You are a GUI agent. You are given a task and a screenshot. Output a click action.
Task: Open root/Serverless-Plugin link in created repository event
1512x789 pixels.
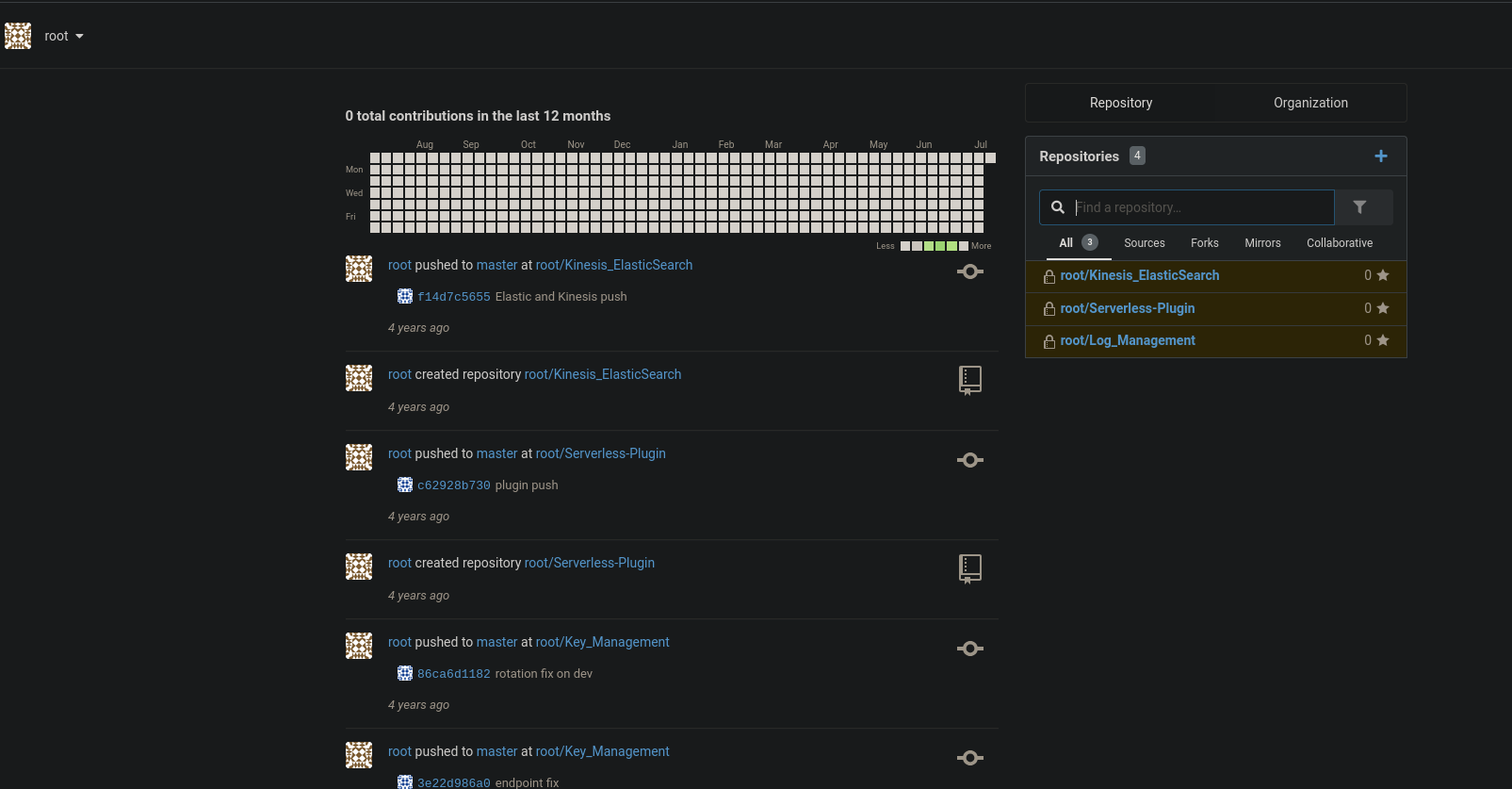[590, 563]
